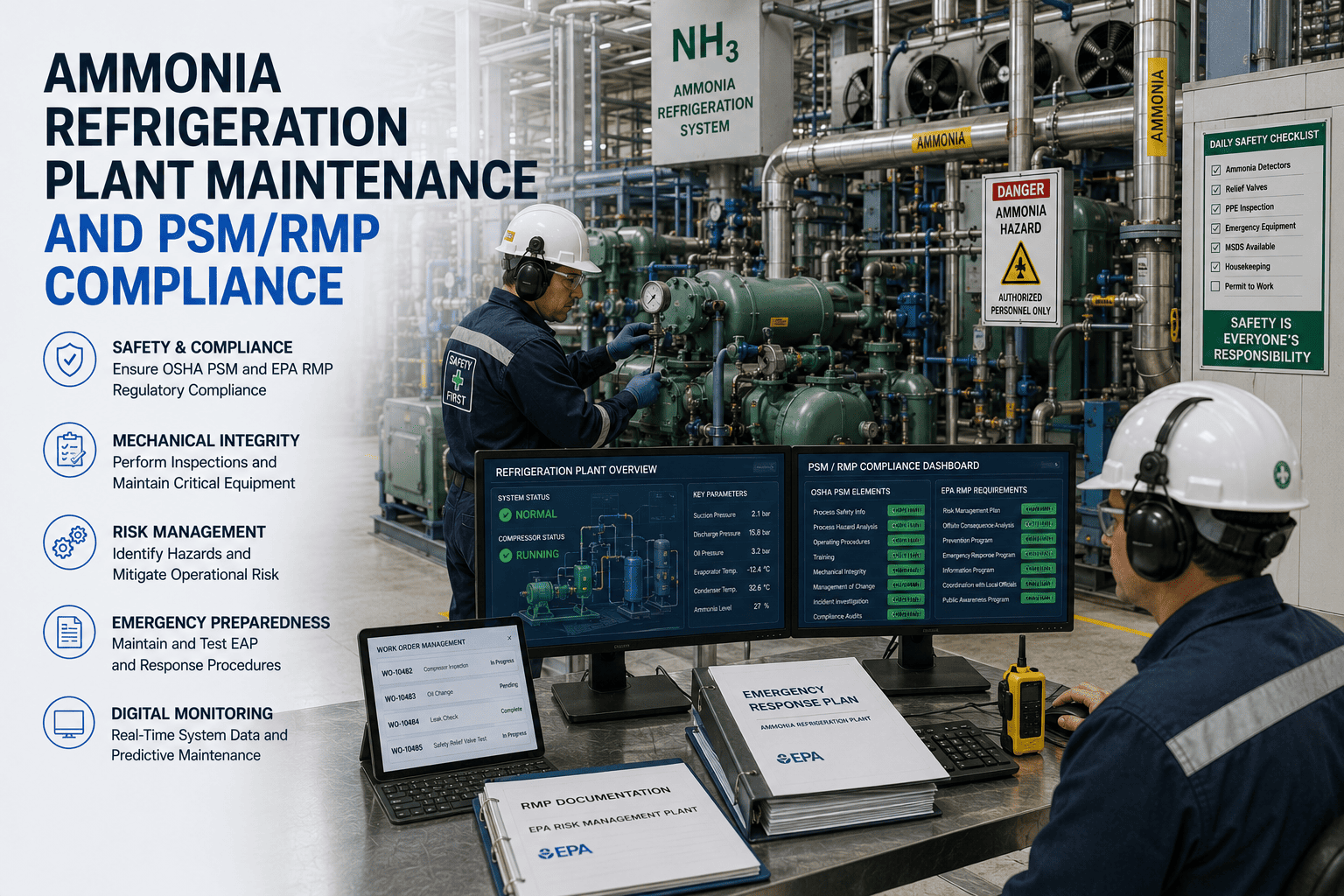Click the Mechanical Integrity clipboard icon
This screenshot has height=896, width=1344.
pyautogui.click(x=70, y=450)
